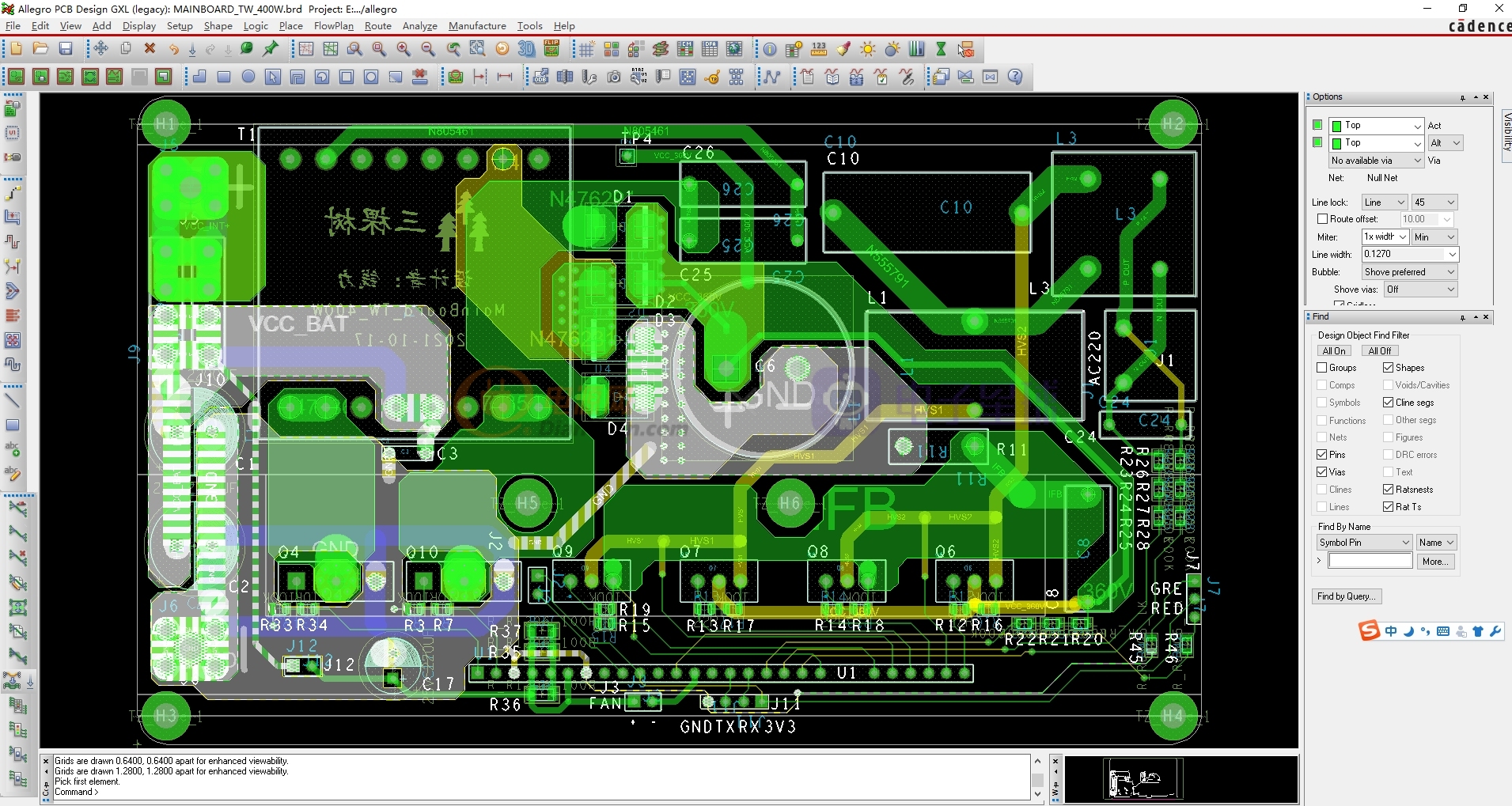
Task: Enable the Groups checkbox in Find filter
Action: (x=1321, y=368)
